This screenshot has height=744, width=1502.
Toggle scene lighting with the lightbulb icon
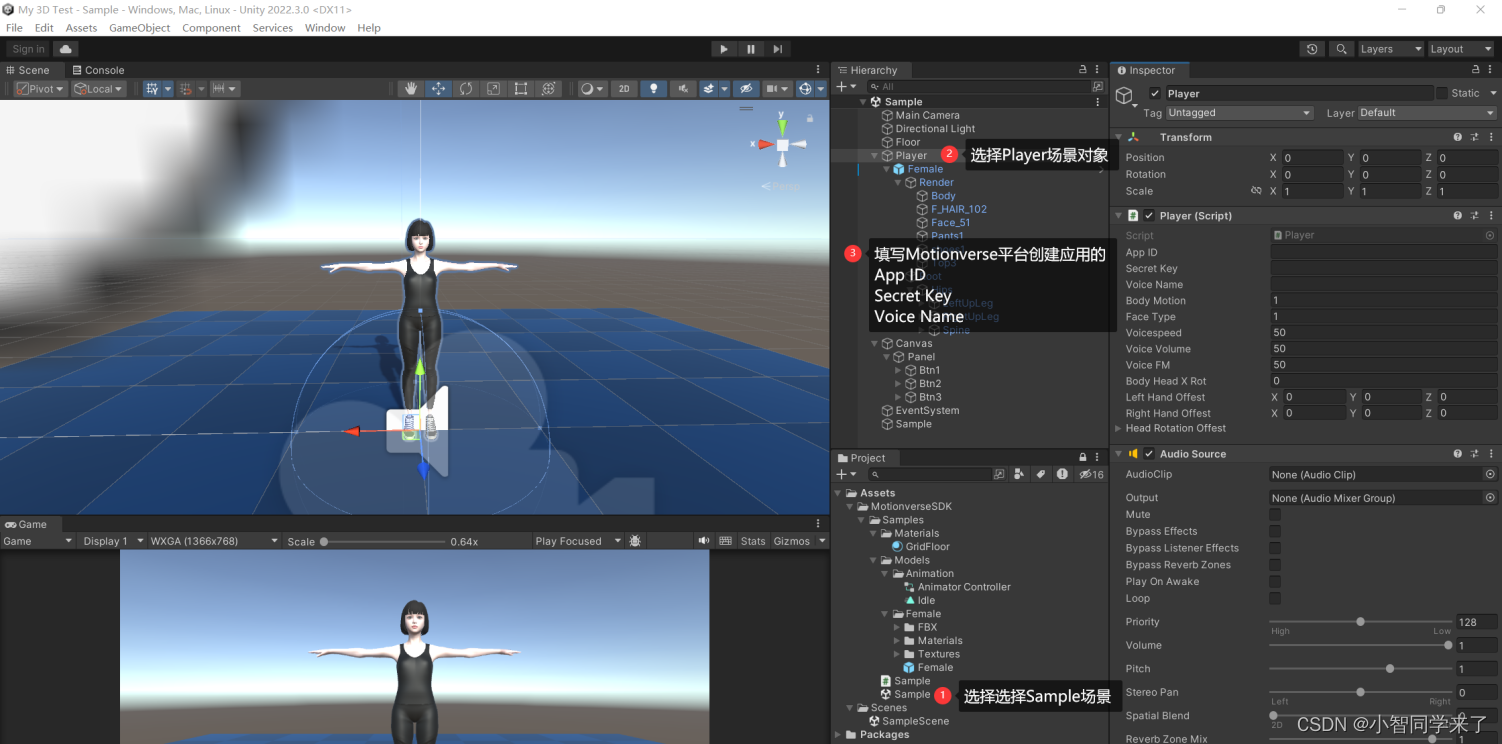654,89
